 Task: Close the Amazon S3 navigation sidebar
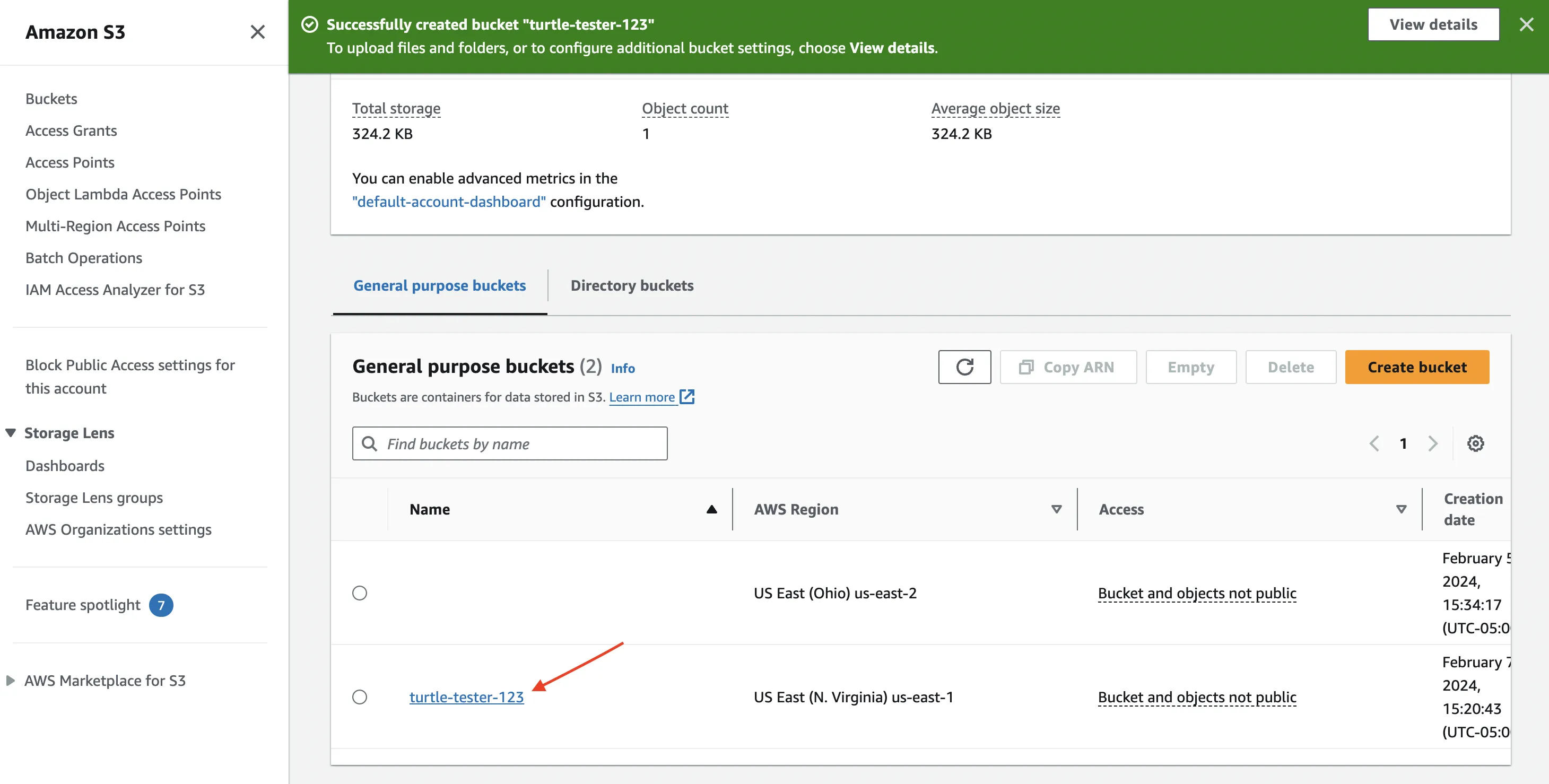click(x=257, y=32)
